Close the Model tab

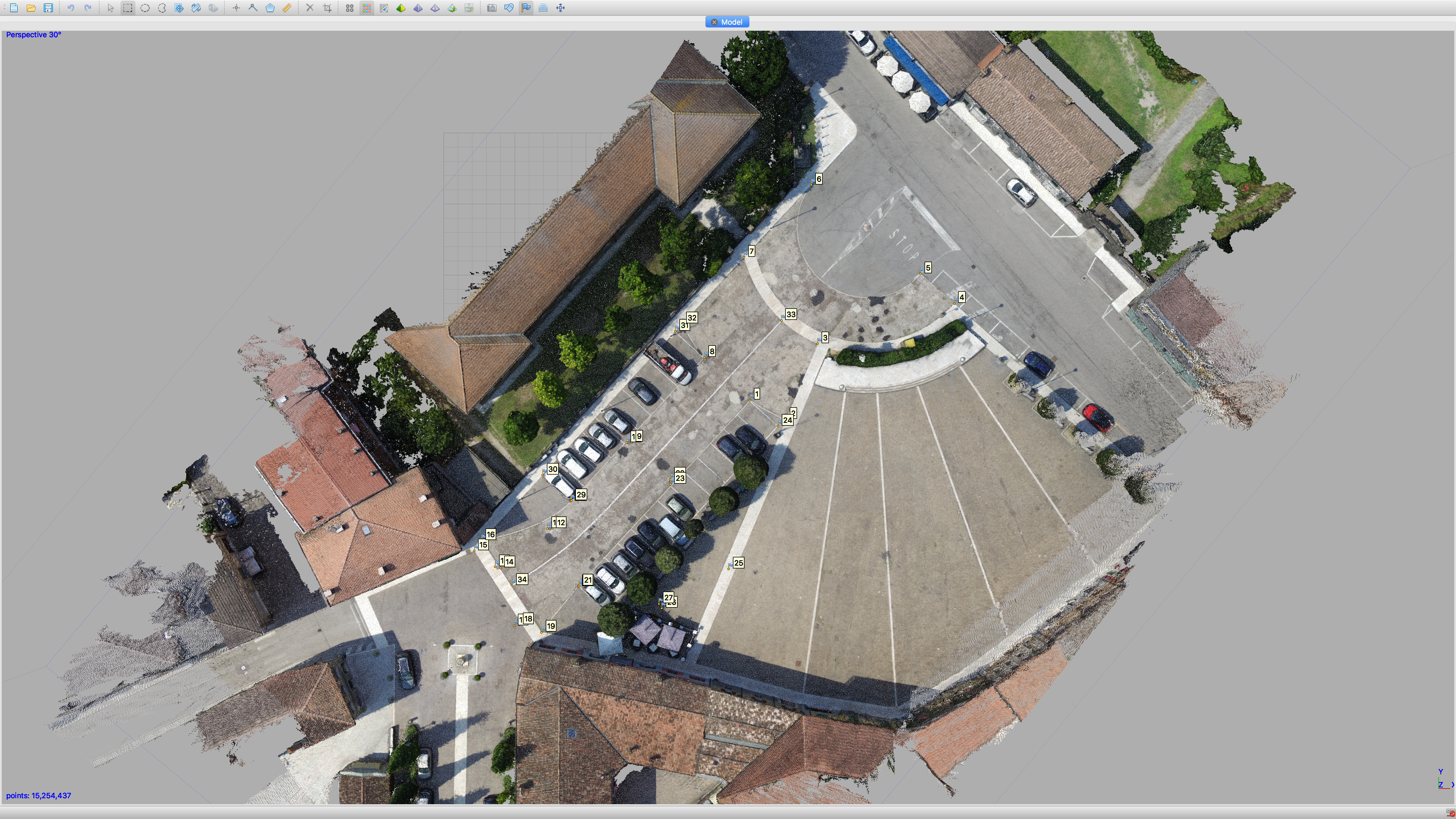(714, 22)
